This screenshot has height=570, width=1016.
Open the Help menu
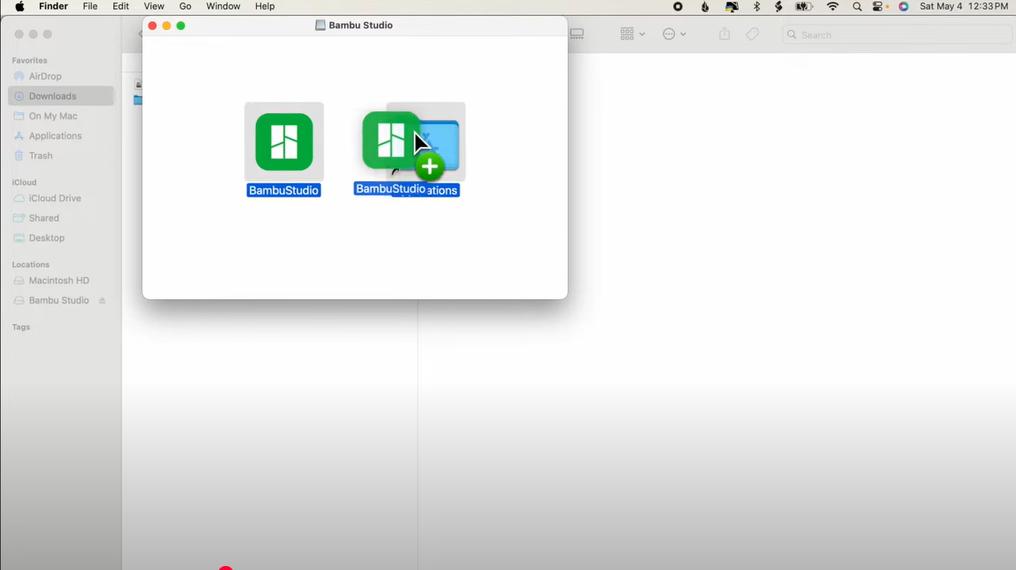[264, 6]
